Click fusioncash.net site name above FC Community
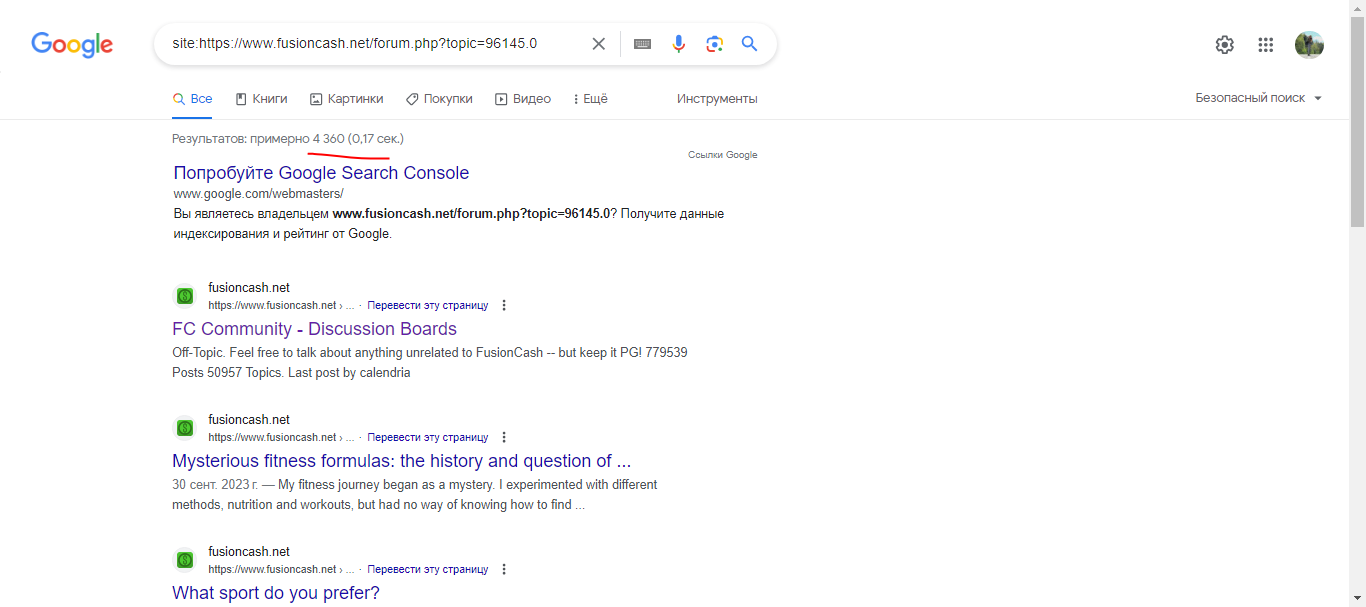 pos(249,288)
